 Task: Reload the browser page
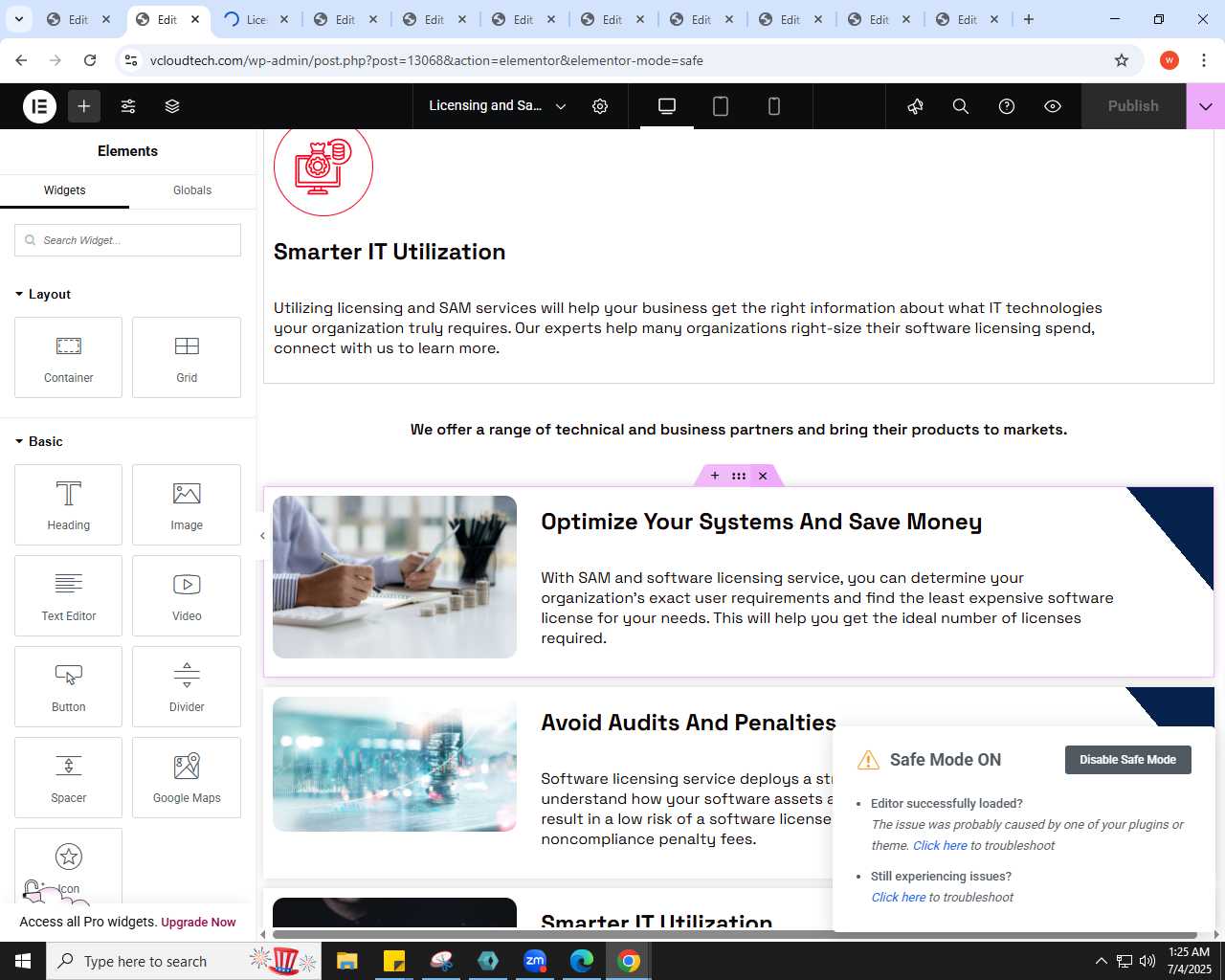click(x=90, y=60)
